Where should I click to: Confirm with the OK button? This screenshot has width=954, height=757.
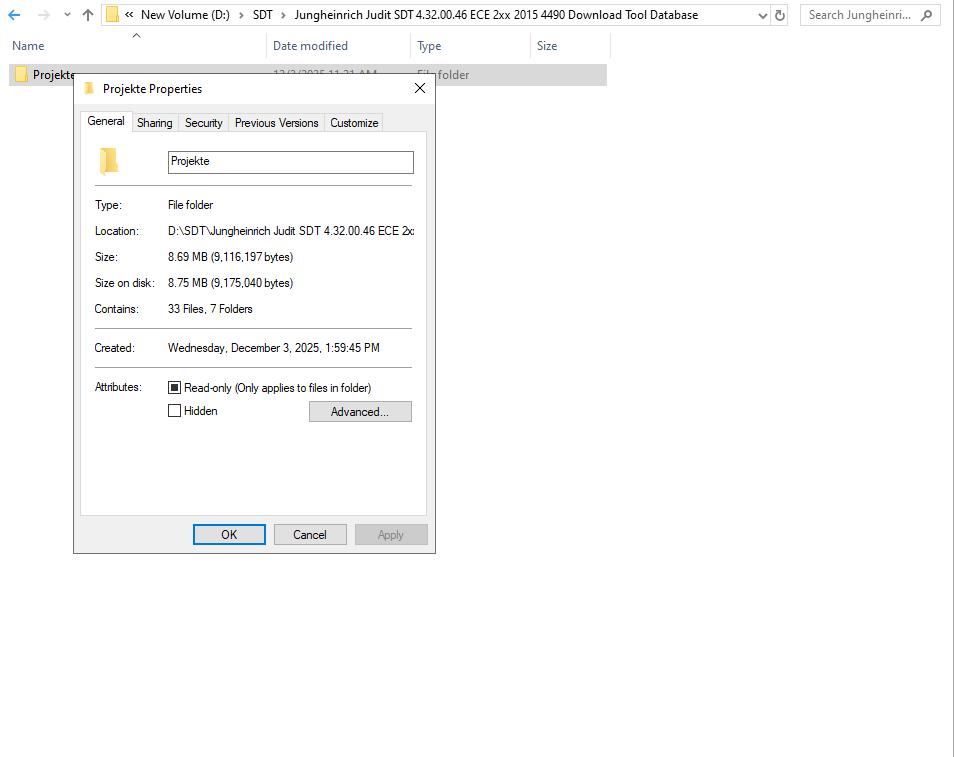pos(229,535)
